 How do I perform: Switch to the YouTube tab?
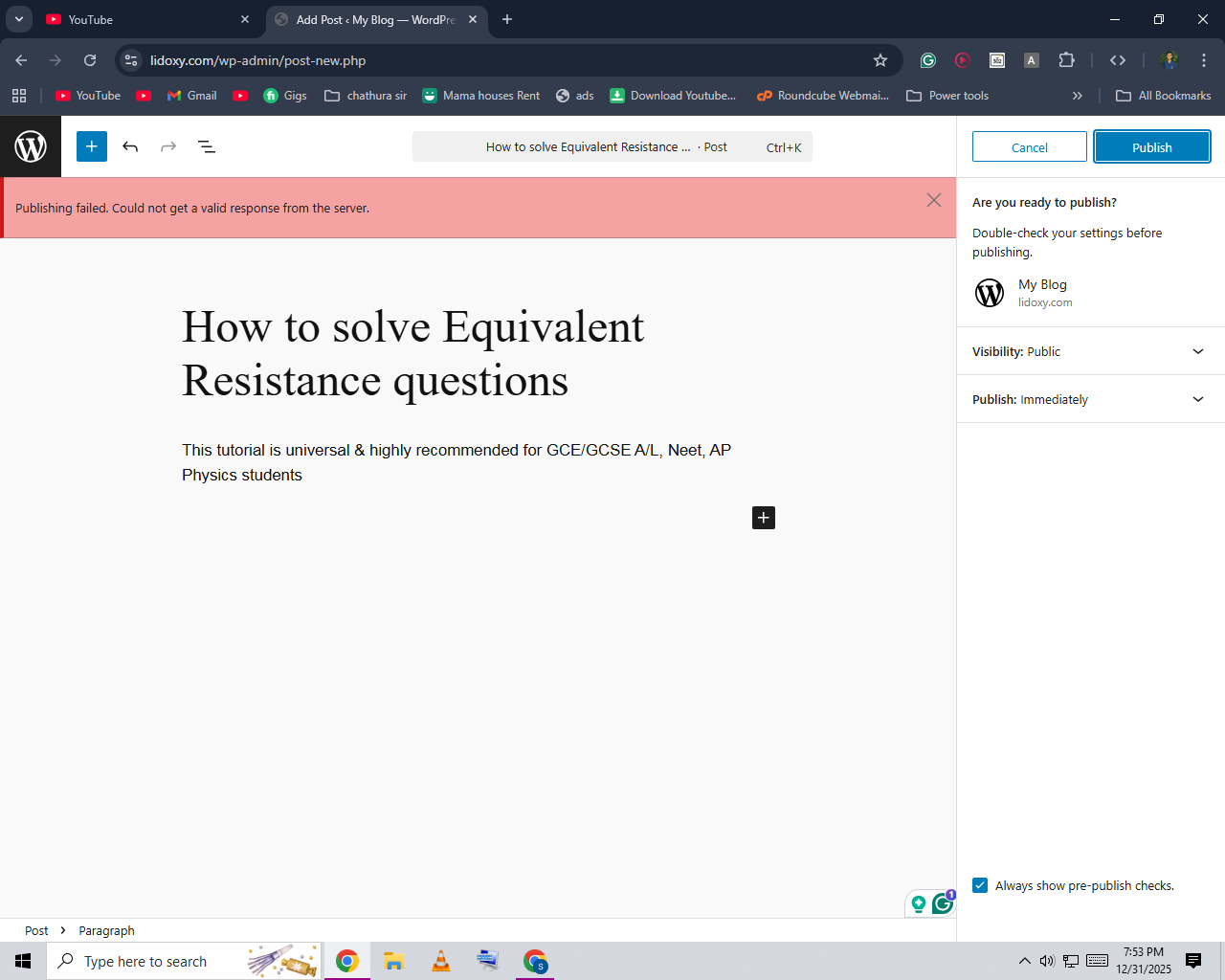point(148,19)
